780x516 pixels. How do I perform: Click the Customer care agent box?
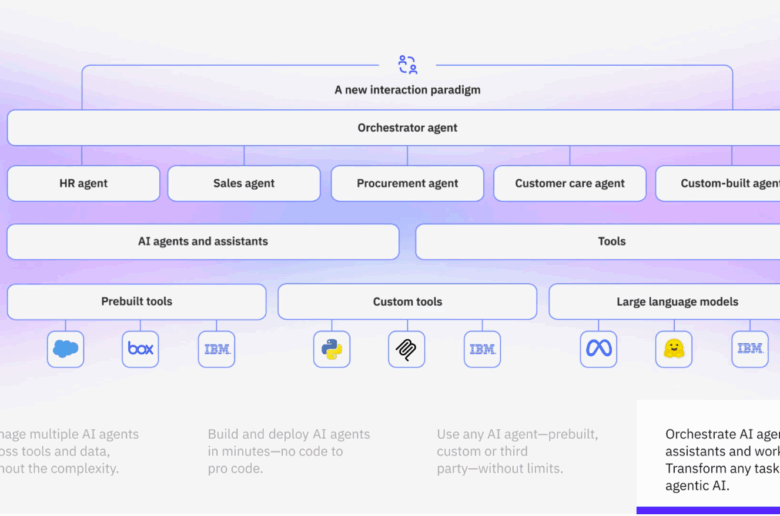click(x=570, y=184)
